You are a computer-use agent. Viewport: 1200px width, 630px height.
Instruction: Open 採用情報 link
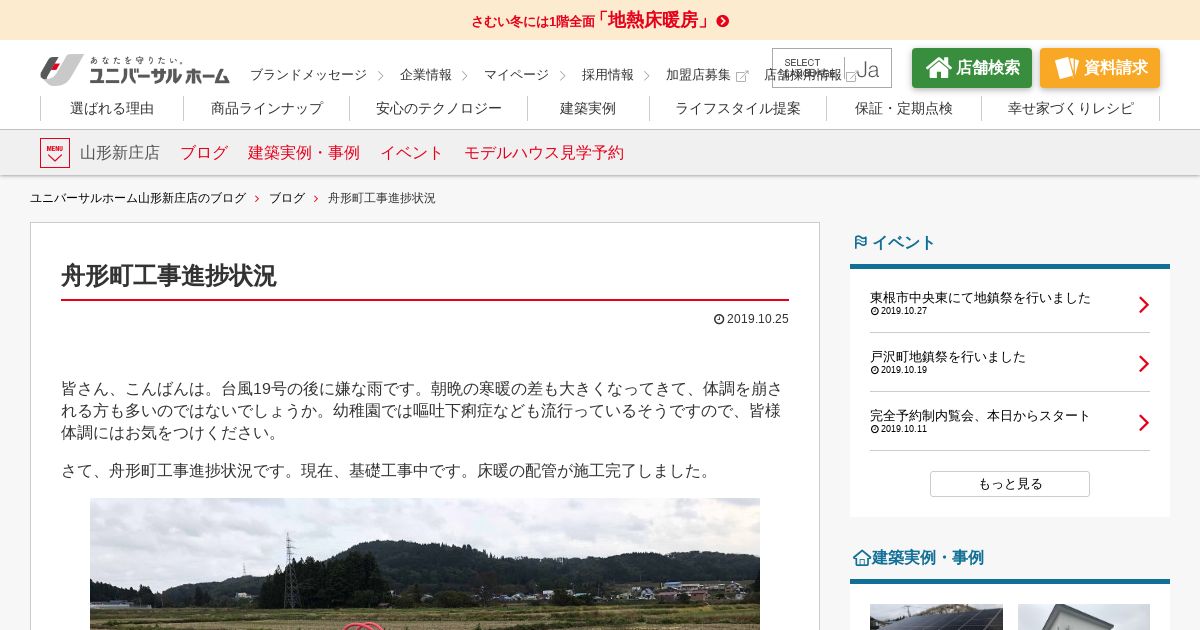pos(608,75)
